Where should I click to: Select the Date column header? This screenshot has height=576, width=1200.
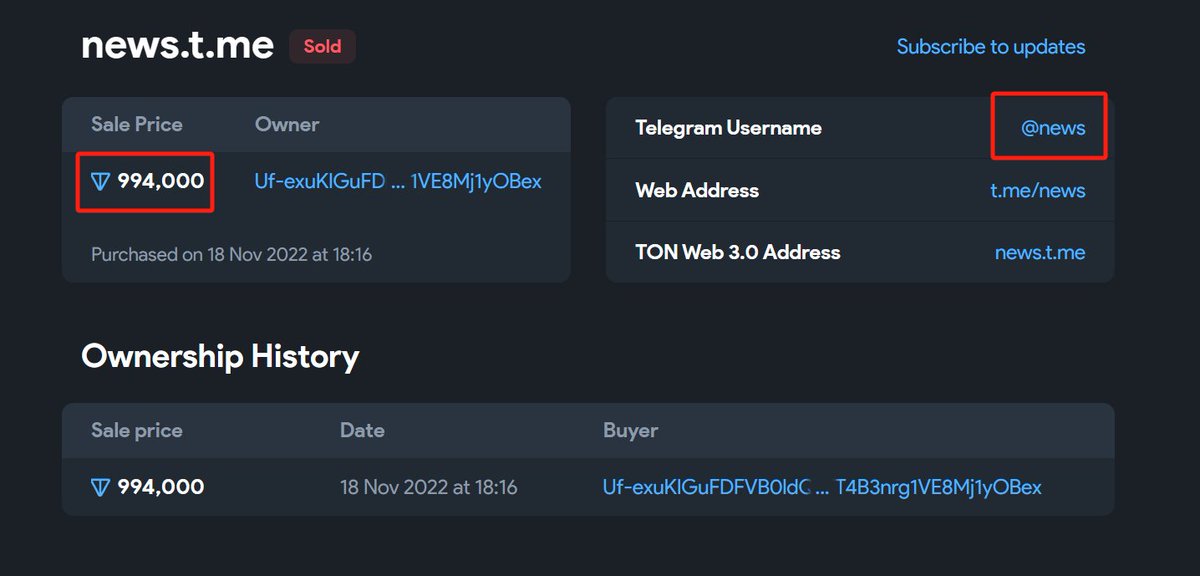[x=362, y=431]
